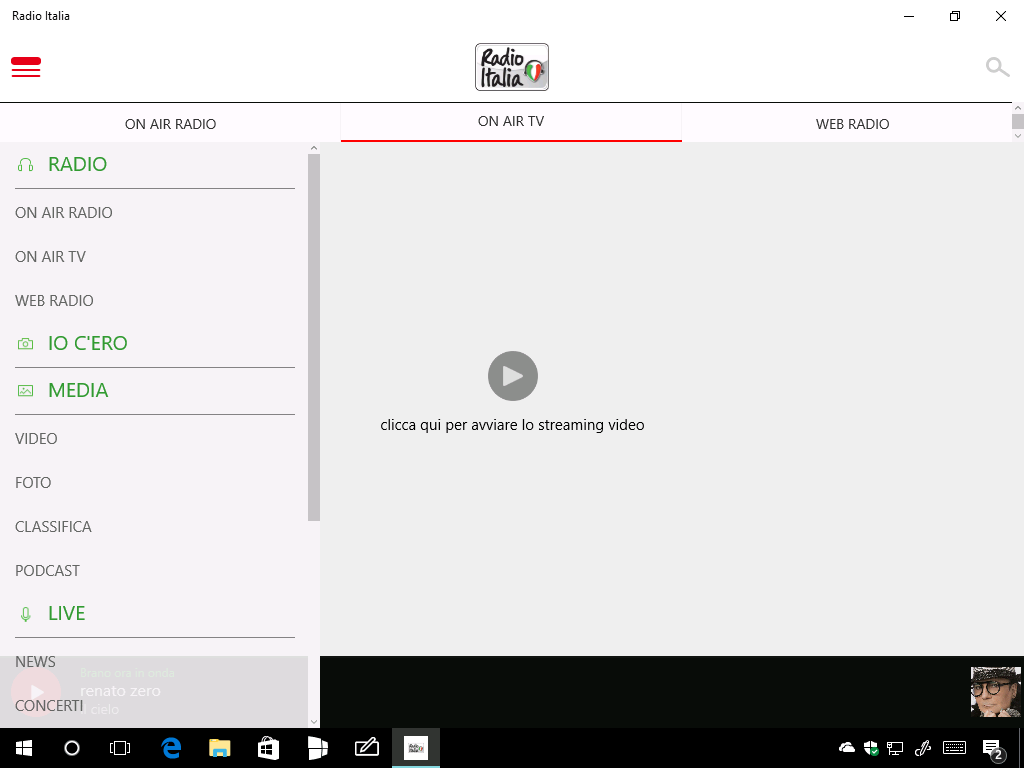The width and height of the screenshot is (1024, 768).
Task: Open the Microsoft Store taskbar icon
Action: tap(268, 748)
